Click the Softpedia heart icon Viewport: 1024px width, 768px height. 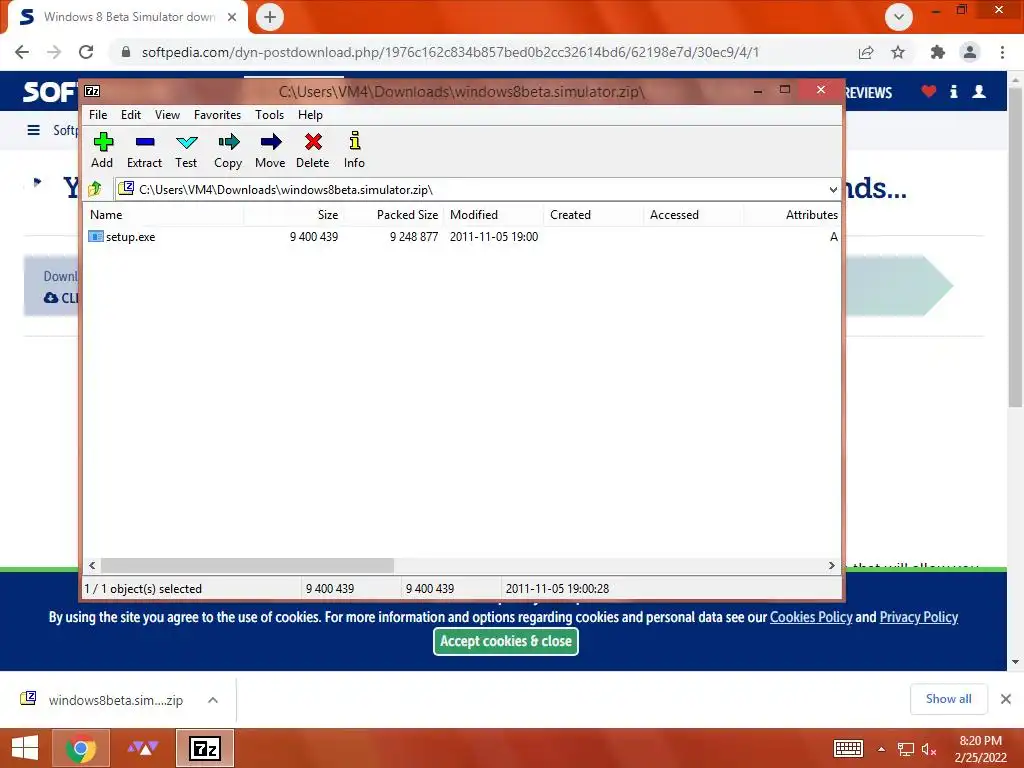coord(929,91)
